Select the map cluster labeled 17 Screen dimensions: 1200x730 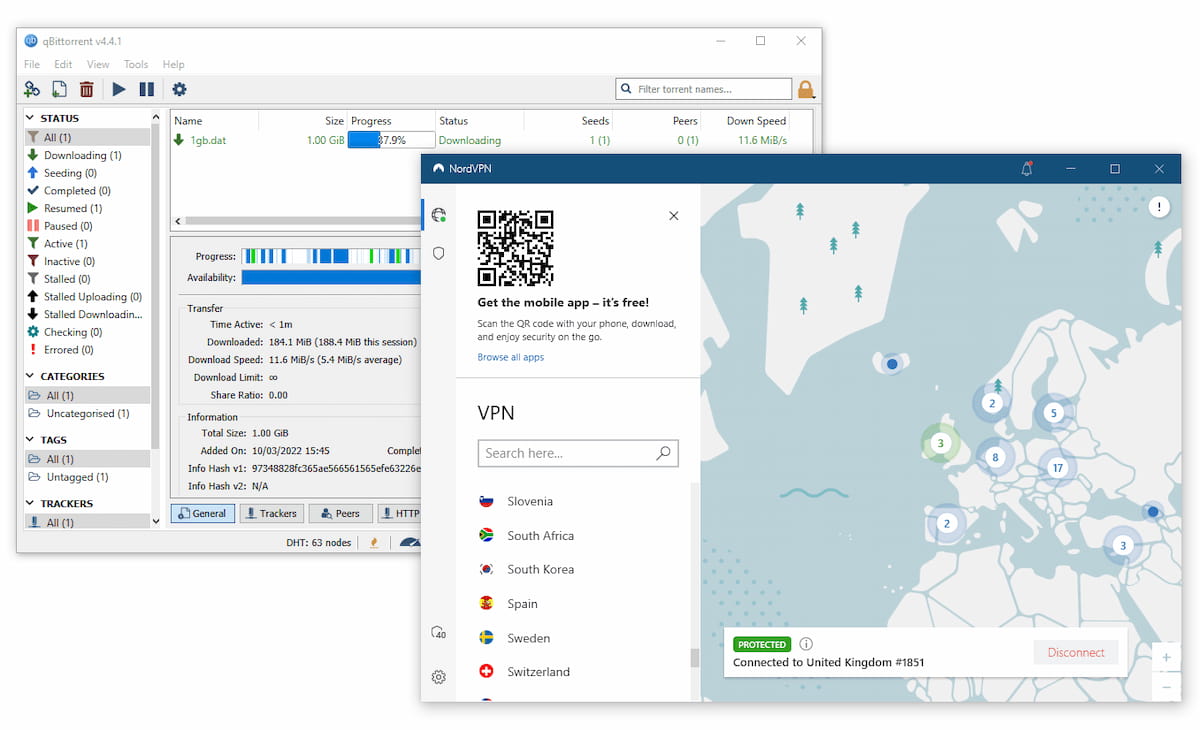(1057, 467)
